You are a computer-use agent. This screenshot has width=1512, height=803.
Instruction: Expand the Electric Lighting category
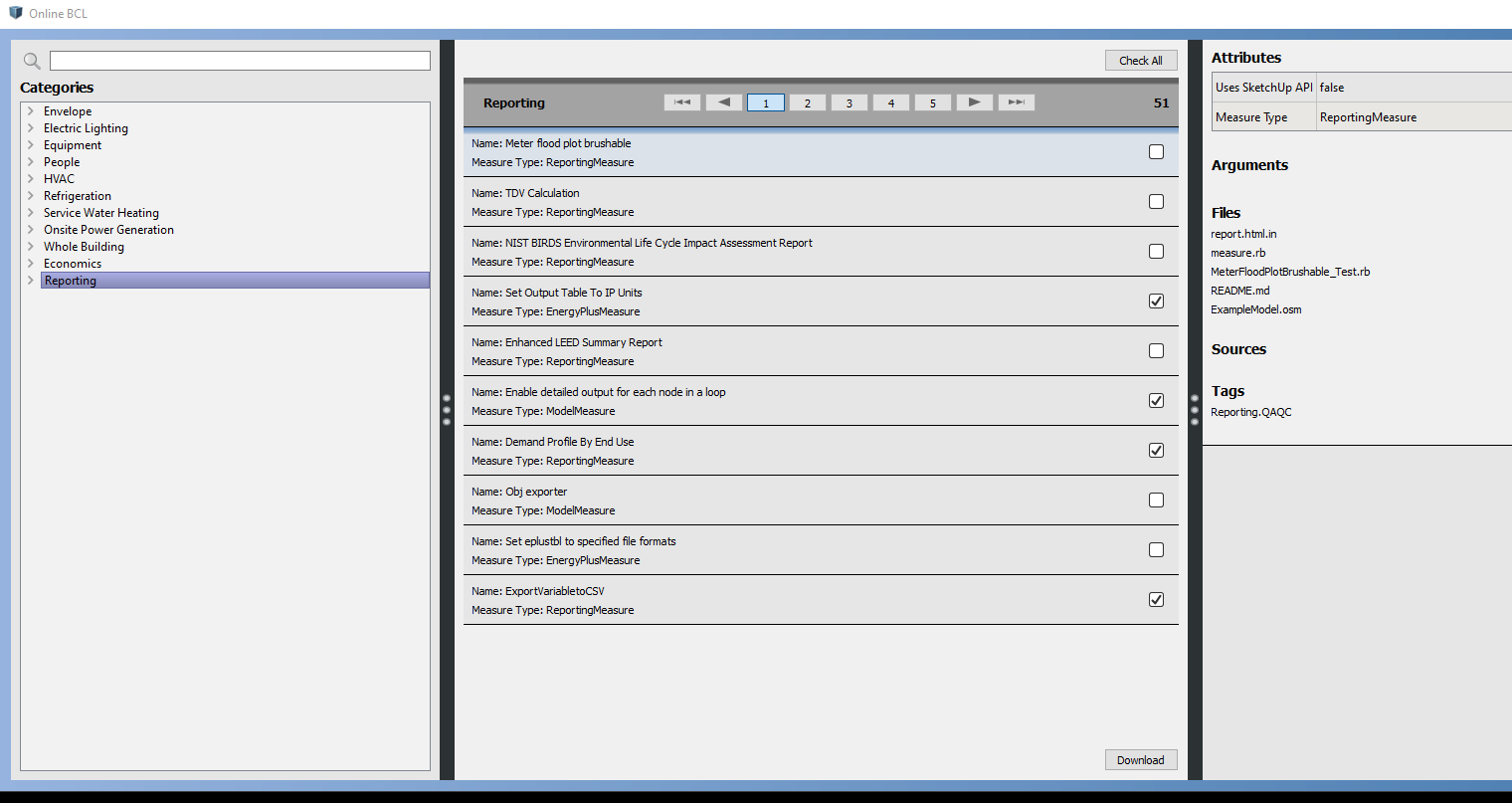tap(31, 128)
